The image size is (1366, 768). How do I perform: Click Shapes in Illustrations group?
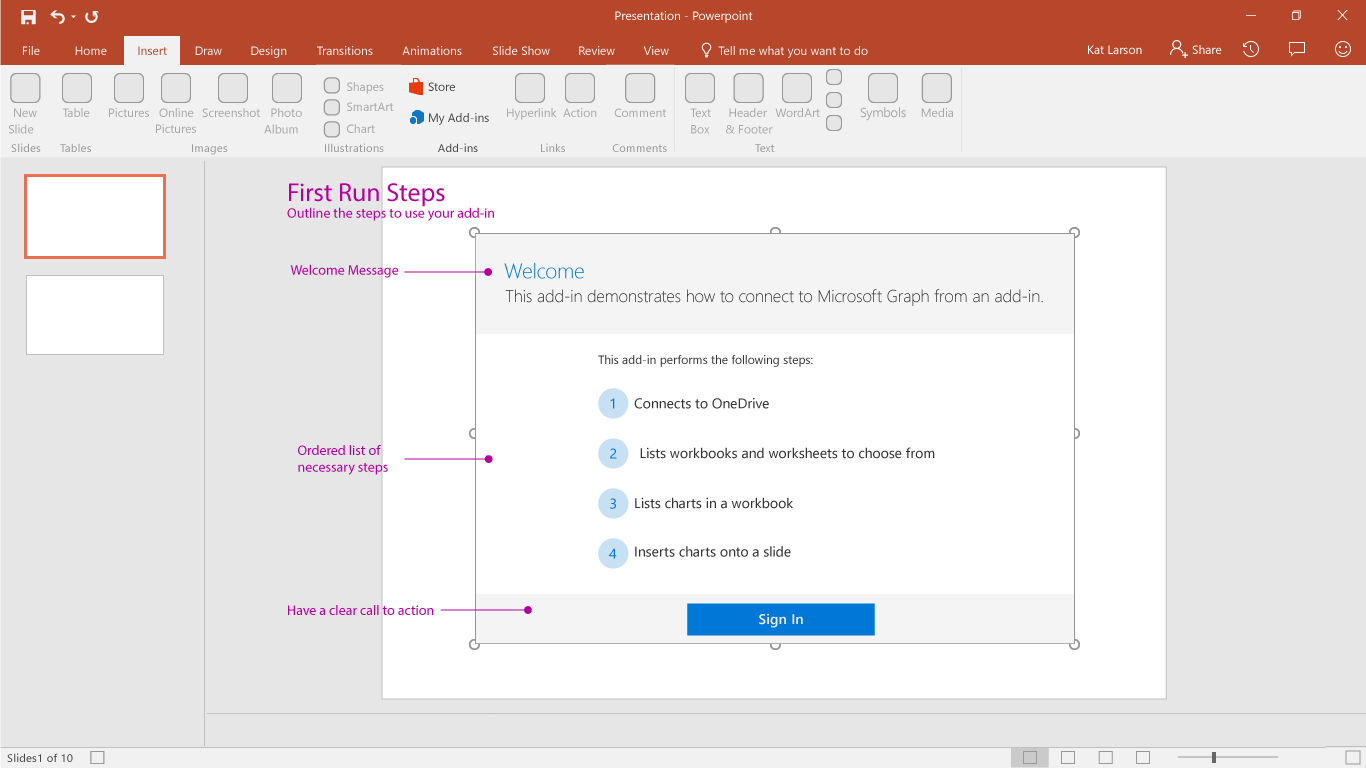(354, 87)
